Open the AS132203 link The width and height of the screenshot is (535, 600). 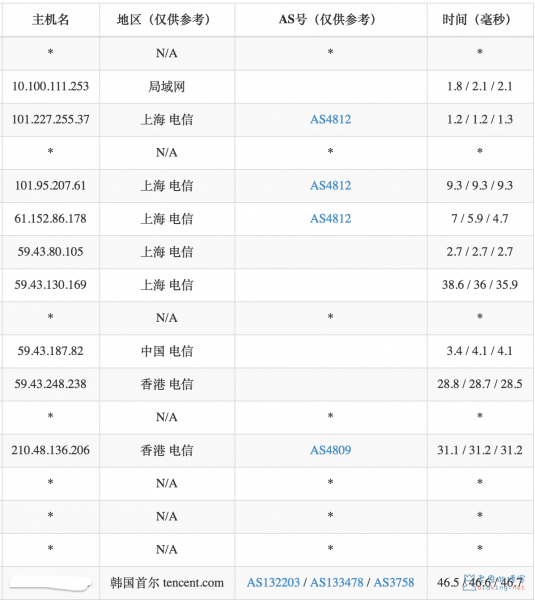[x=273, y=582]
